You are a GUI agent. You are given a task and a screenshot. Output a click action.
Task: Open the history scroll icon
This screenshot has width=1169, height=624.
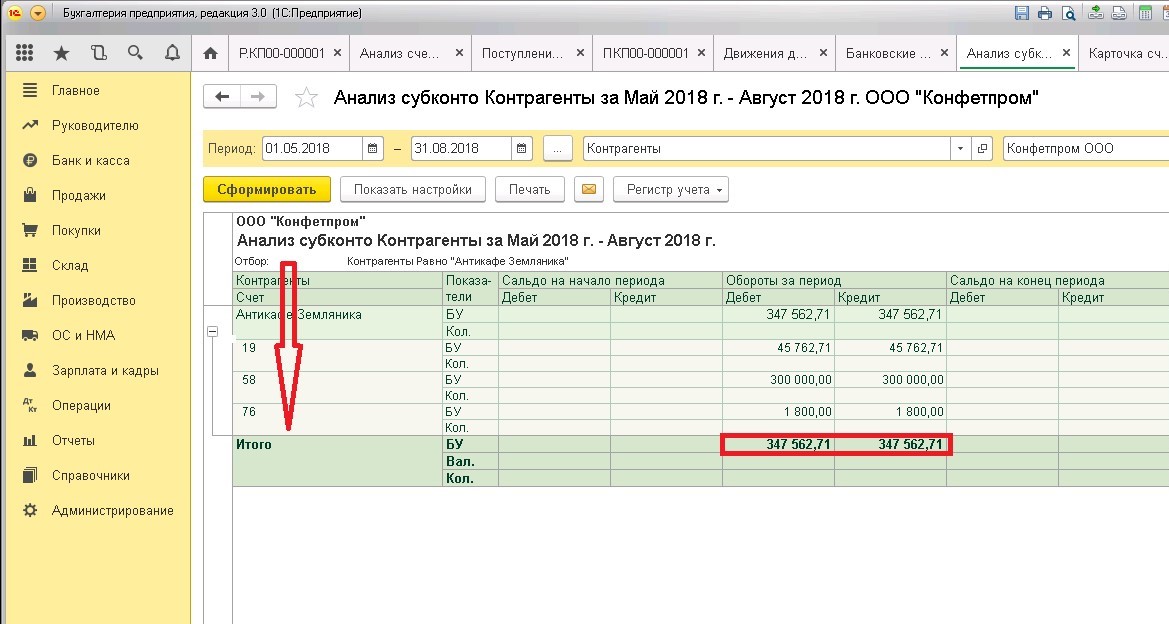pos(97,51)
